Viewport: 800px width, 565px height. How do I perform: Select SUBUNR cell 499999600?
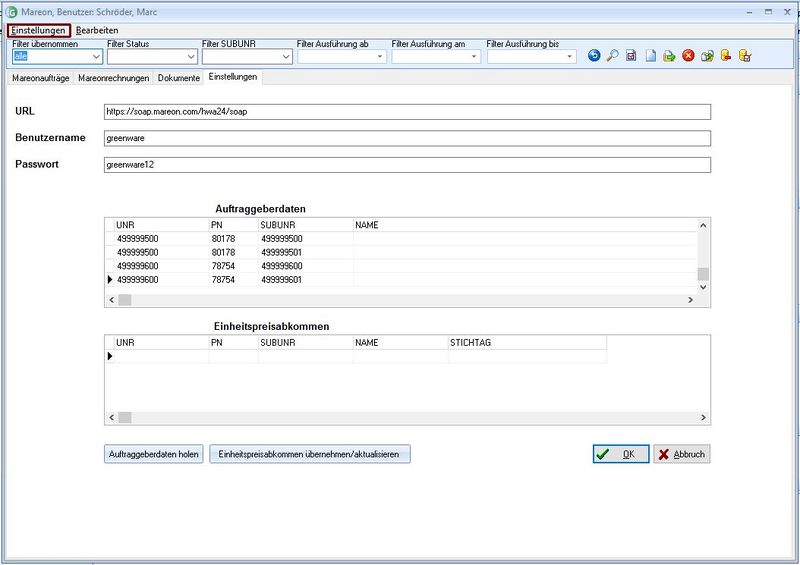(306, 266)
